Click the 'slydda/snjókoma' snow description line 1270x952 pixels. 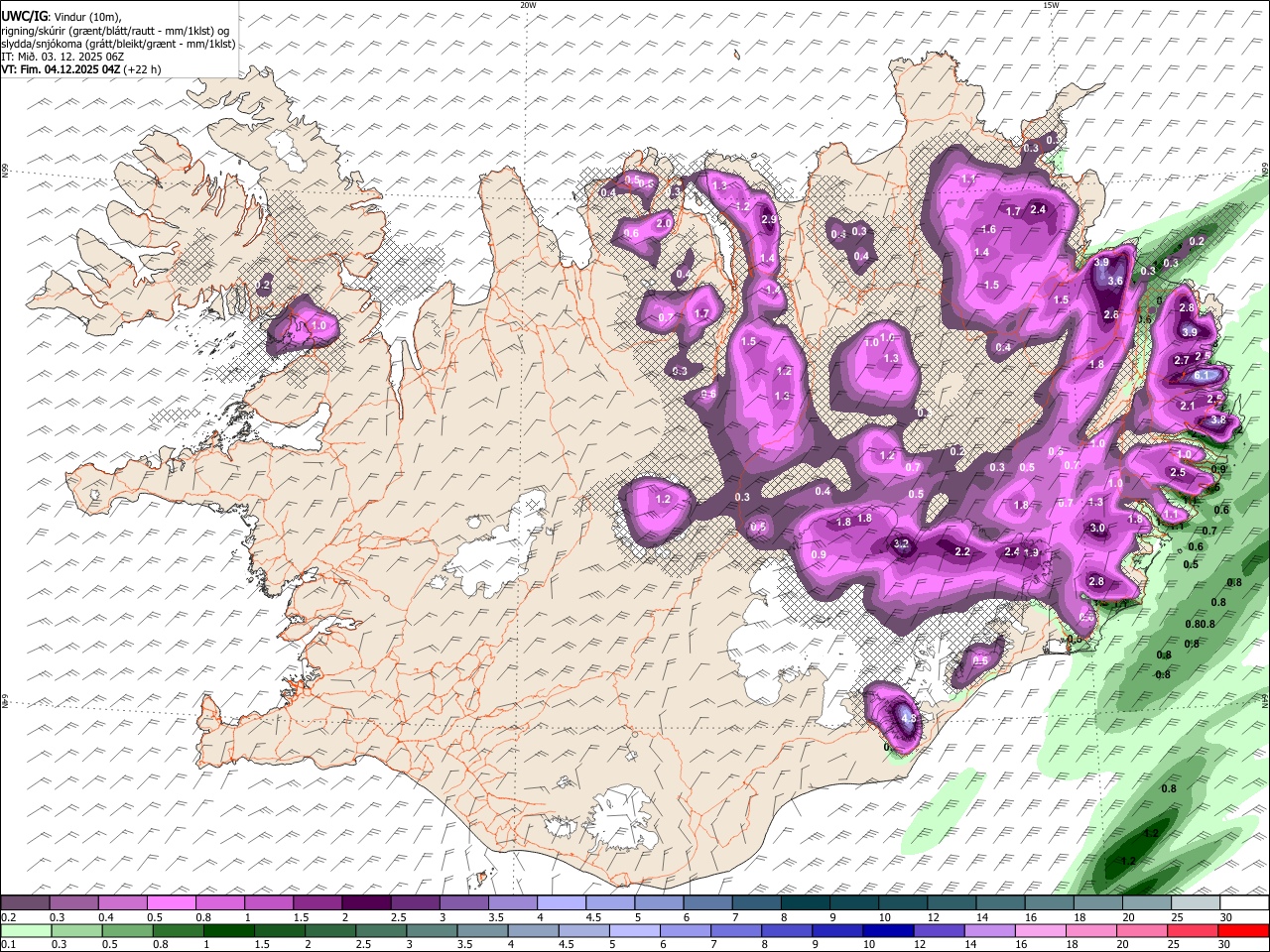pyautogui.click(x=118, y=44)
